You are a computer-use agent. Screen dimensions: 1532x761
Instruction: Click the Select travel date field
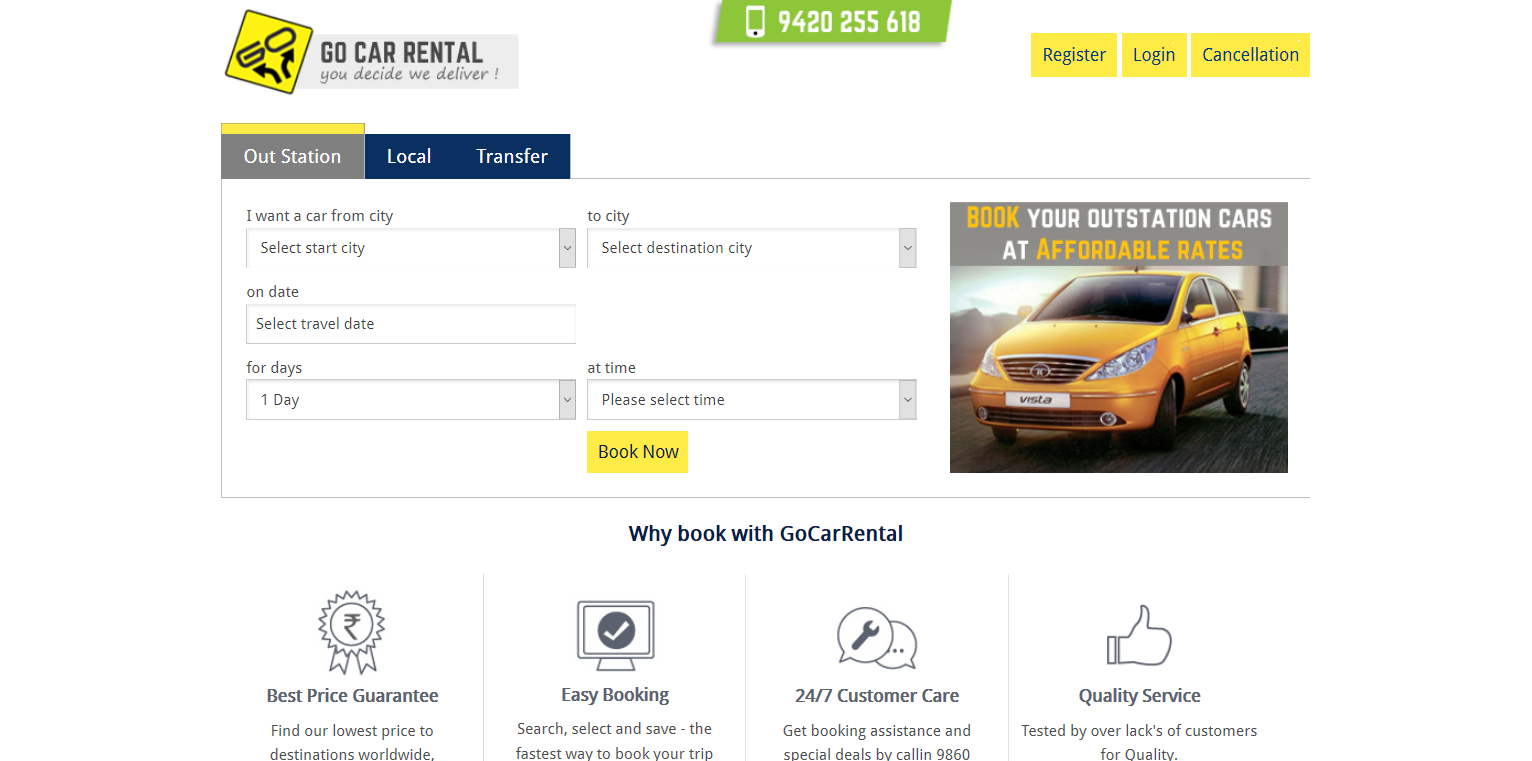(411, 324)
